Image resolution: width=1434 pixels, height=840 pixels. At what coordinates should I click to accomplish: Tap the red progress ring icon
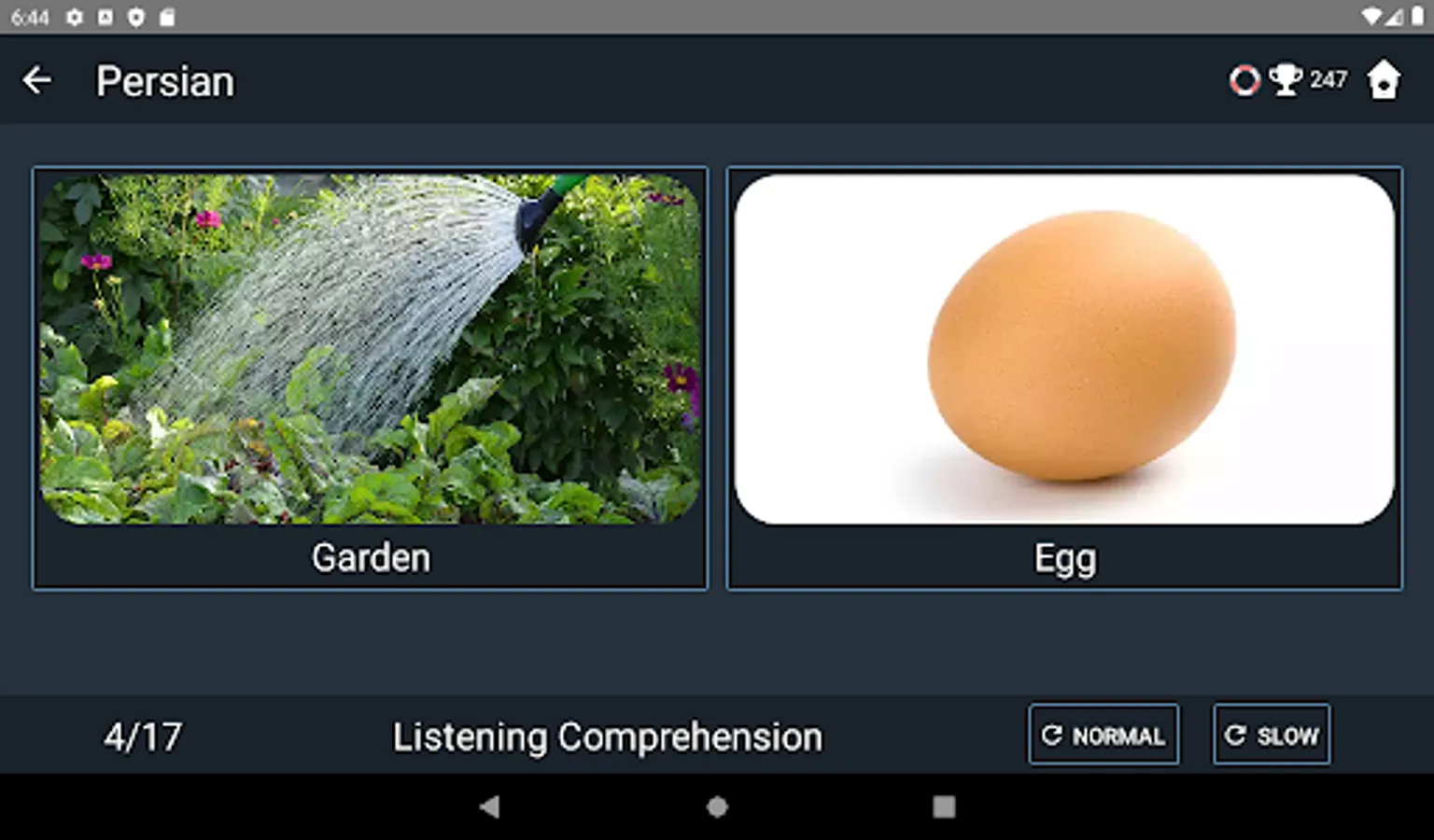coord(1244,80)
